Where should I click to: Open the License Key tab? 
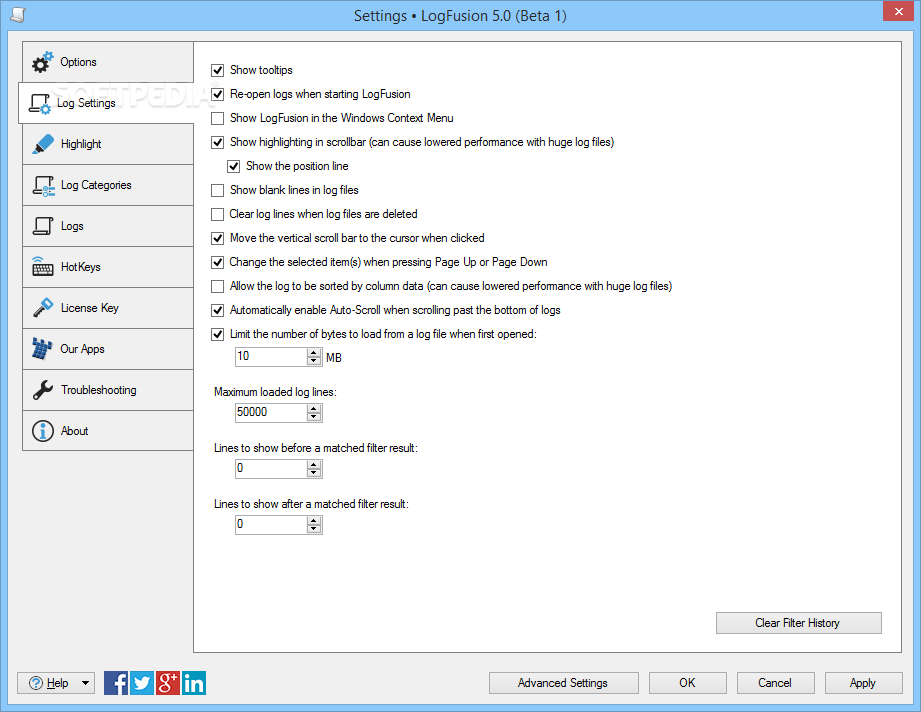click(108, 308)
